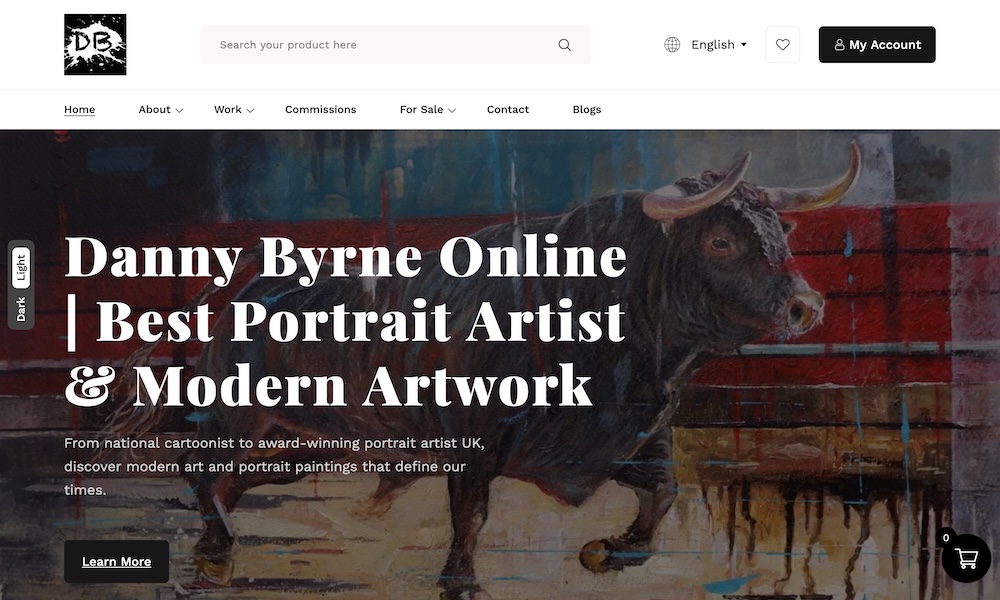
Task: Click the globe language icon
Action: 672,45
